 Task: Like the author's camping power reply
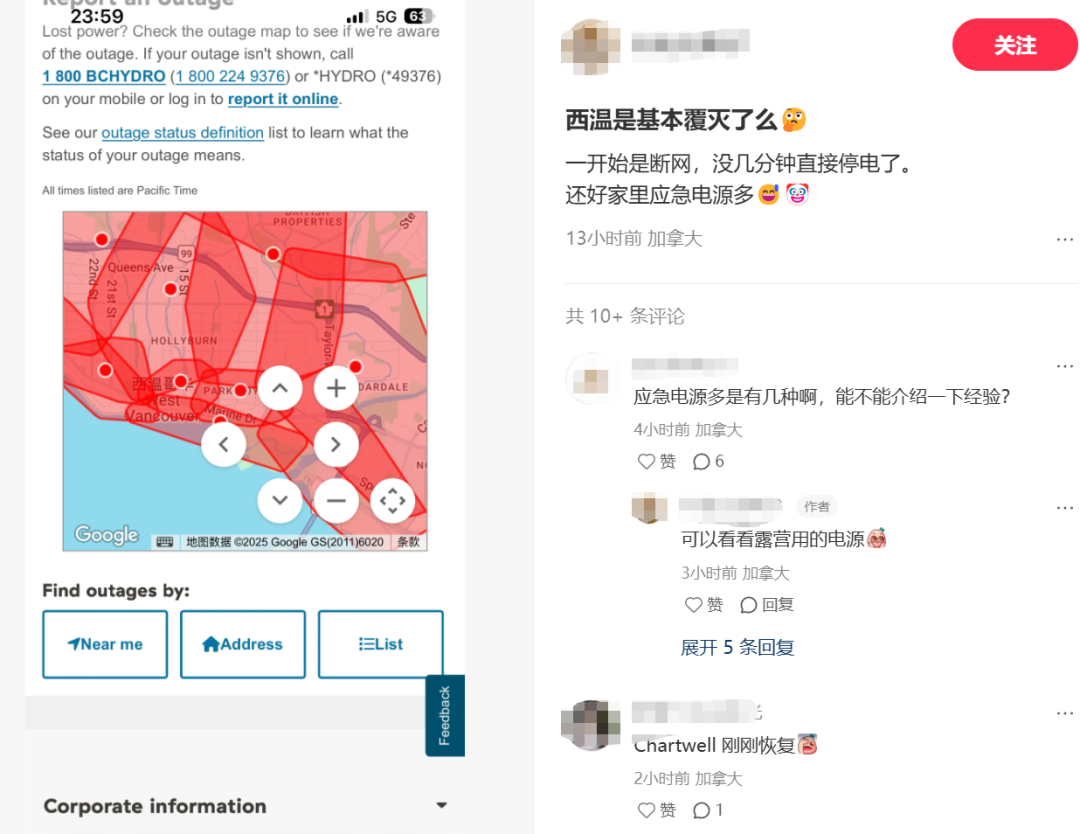704,605
